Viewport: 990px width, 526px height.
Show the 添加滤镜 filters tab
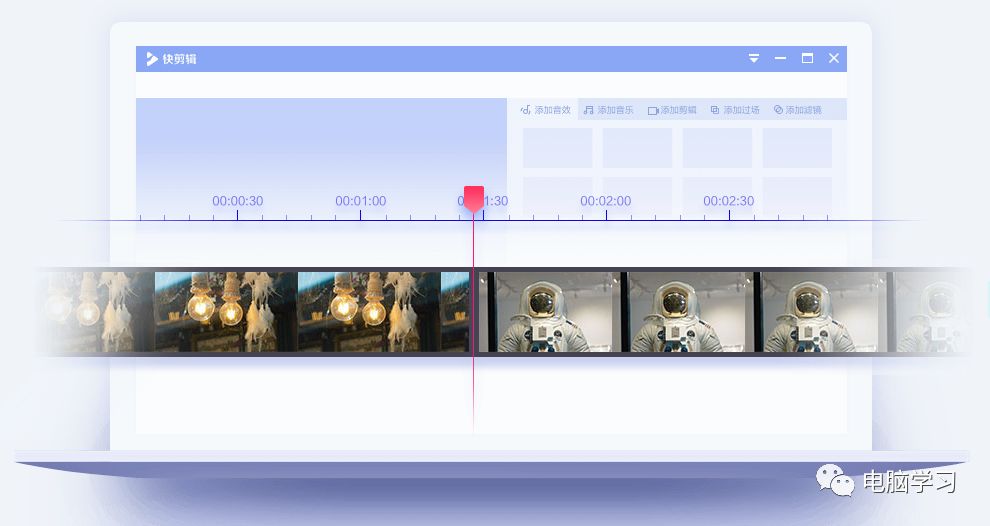point(797,110)
